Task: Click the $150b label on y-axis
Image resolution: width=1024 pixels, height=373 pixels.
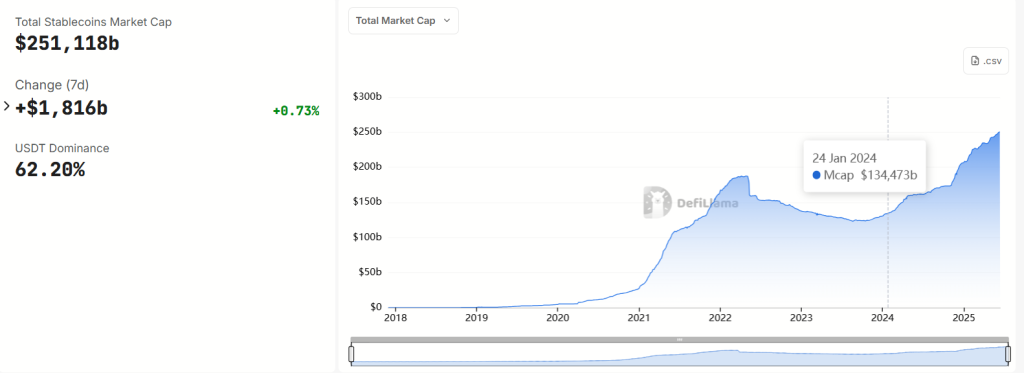Action: coord(367,202)
